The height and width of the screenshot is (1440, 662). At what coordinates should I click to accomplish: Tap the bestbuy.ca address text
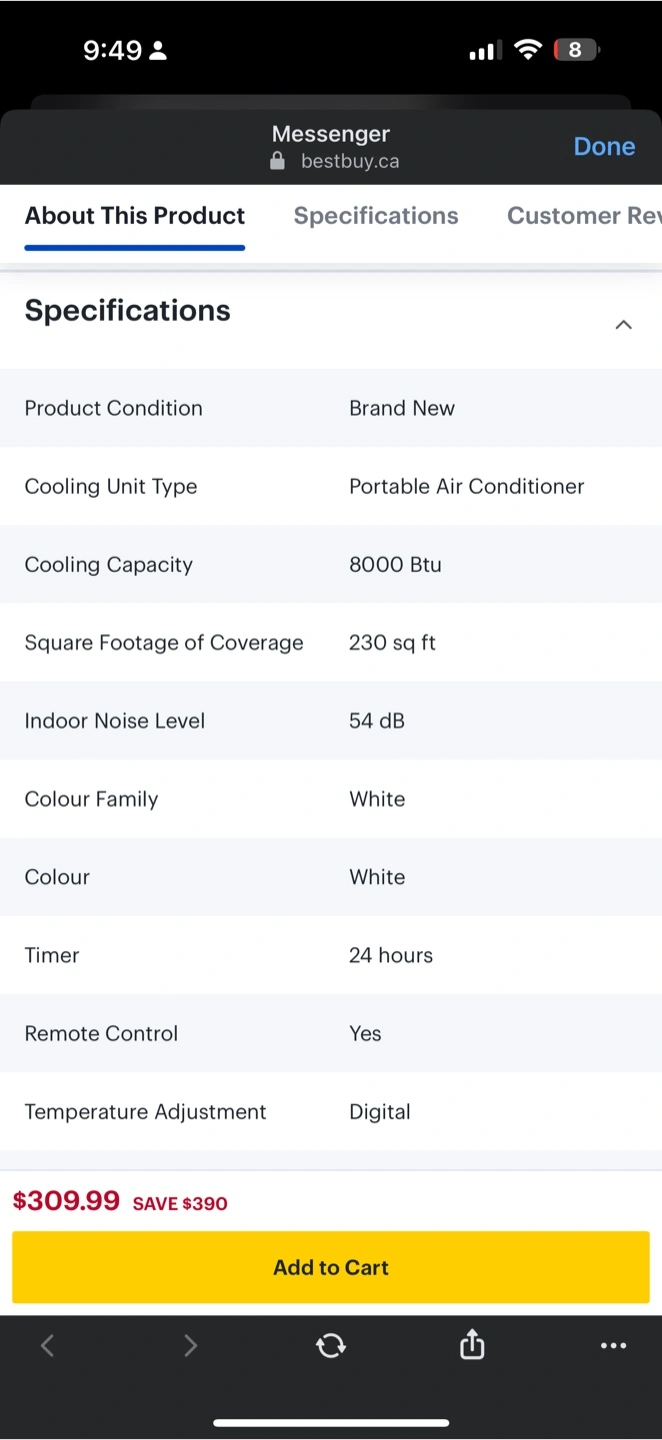tap(350, 161)
